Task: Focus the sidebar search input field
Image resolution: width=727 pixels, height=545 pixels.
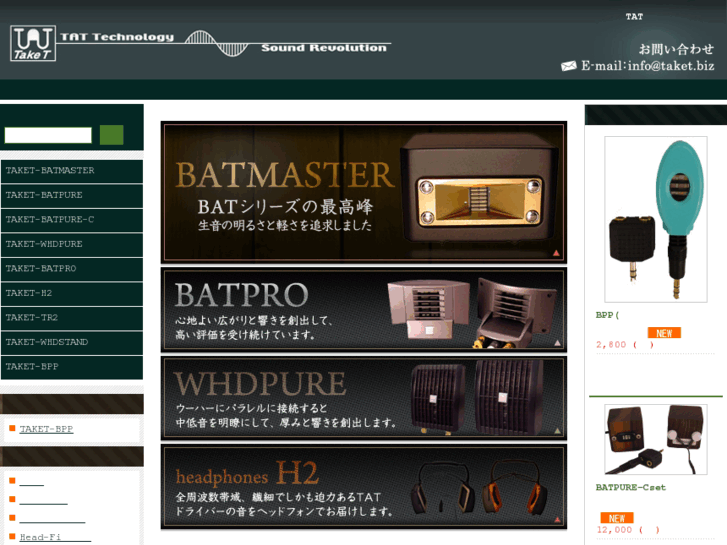Action: 48,135
